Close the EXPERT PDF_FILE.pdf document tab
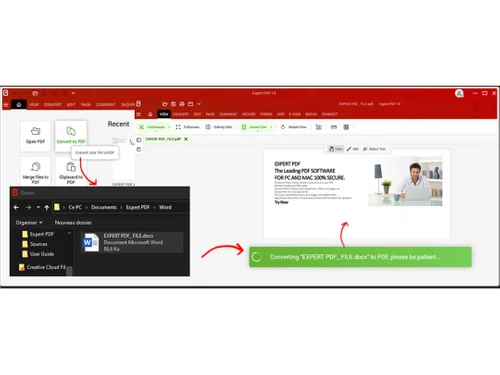Image resolution: width=500 pixels, height=375 pixels. pyautogui.click(x=186, y=139)
